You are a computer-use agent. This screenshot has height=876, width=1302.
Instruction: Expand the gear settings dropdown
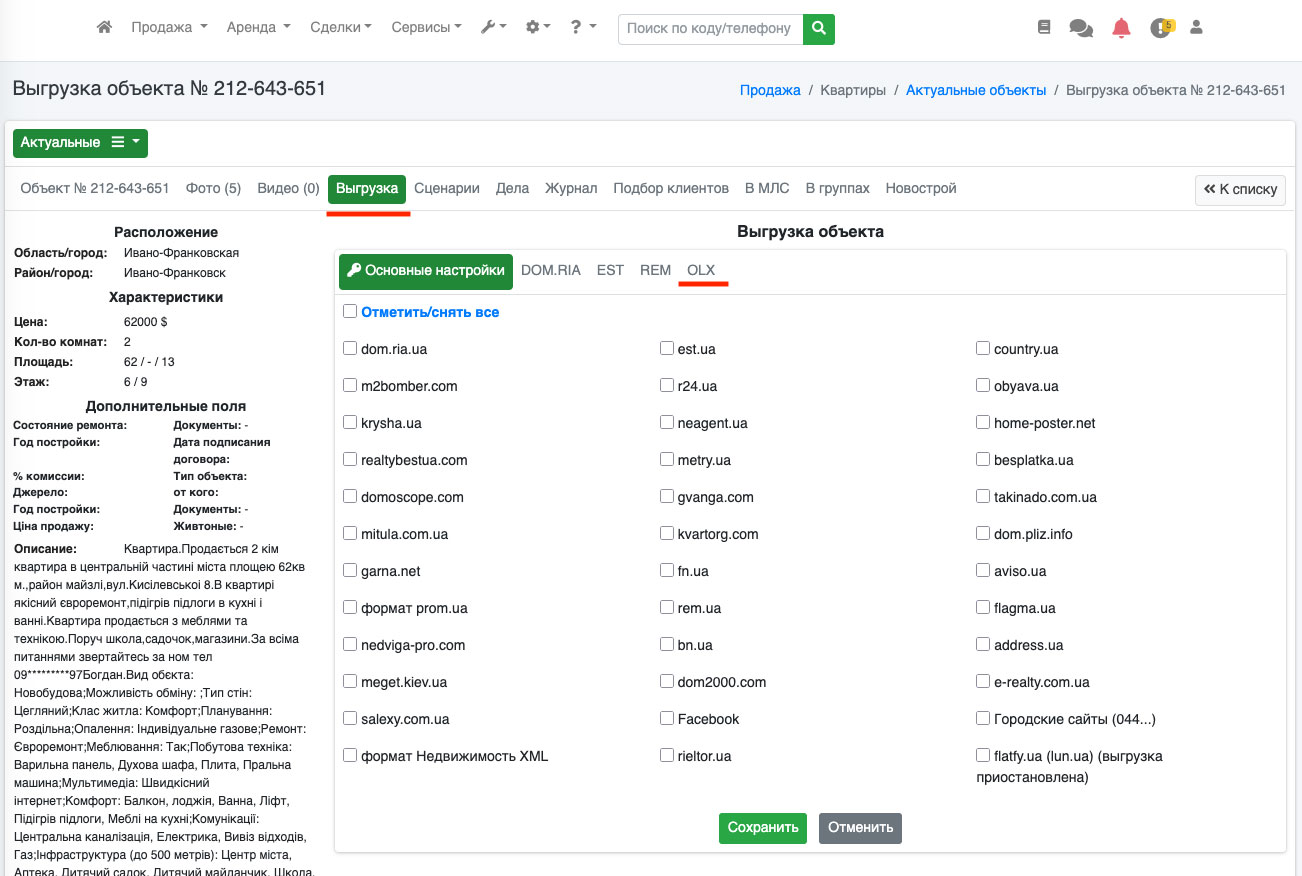538,28
